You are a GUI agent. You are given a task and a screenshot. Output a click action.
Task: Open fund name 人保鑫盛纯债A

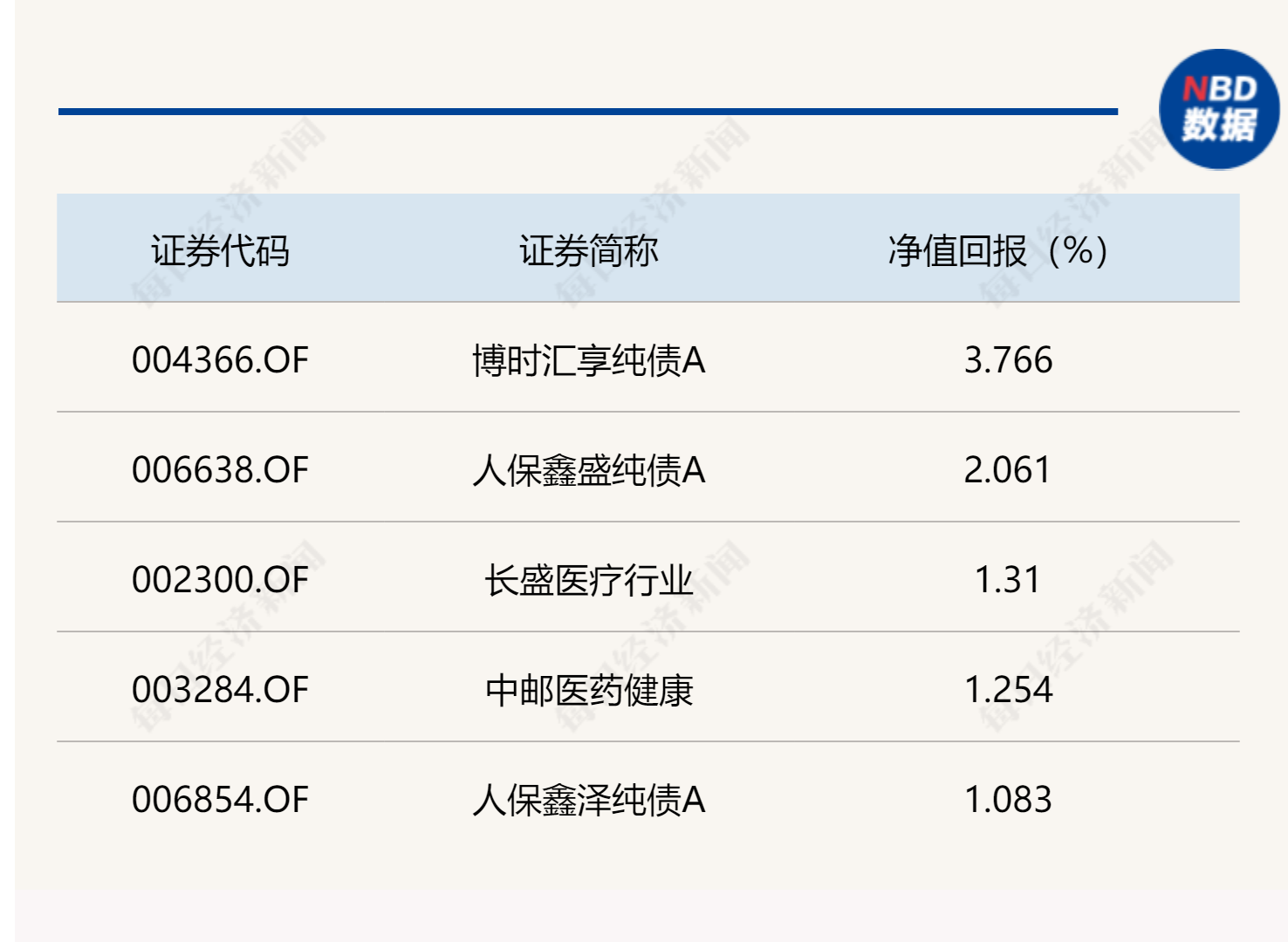[588, 470]
